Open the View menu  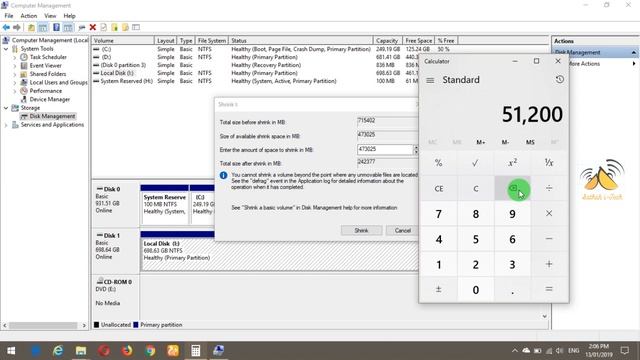[x=50, y=16]
